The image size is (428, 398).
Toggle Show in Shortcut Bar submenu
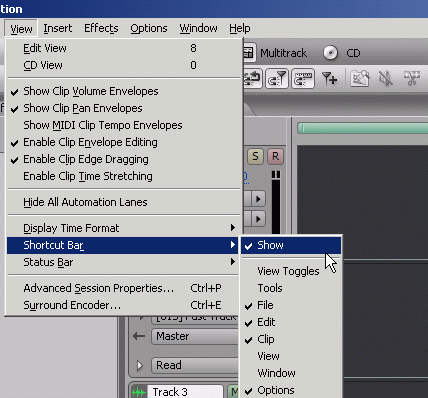[x=291, y=245]
